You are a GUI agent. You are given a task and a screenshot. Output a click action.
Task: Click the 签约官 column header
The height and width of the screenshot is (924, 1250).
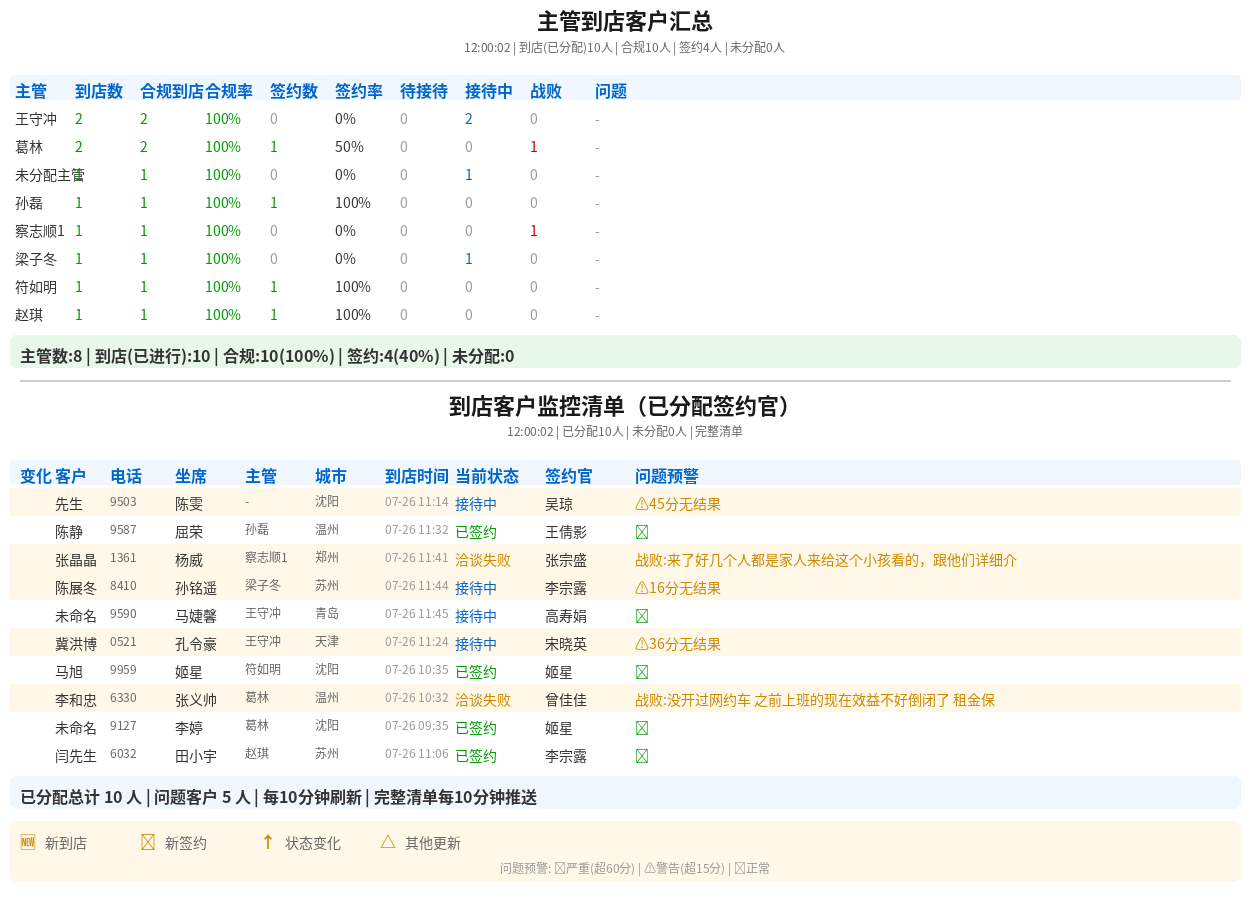click(569, 476)
